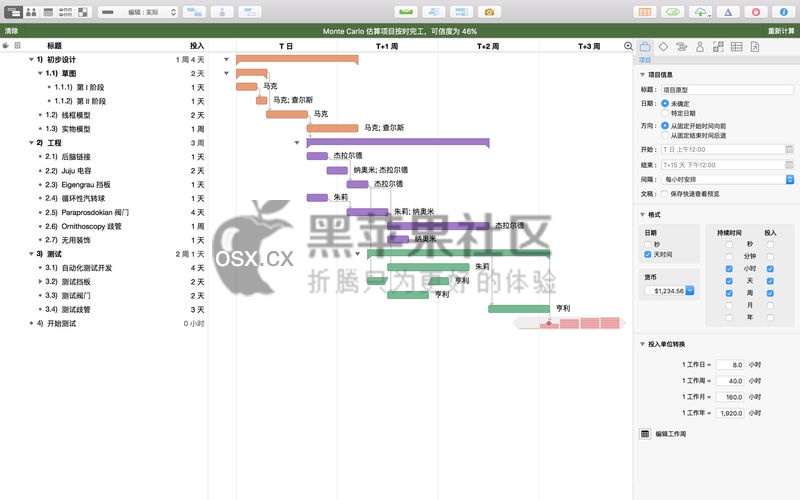
Task: Collapse the 格式 inspector section
Action: 642,215
